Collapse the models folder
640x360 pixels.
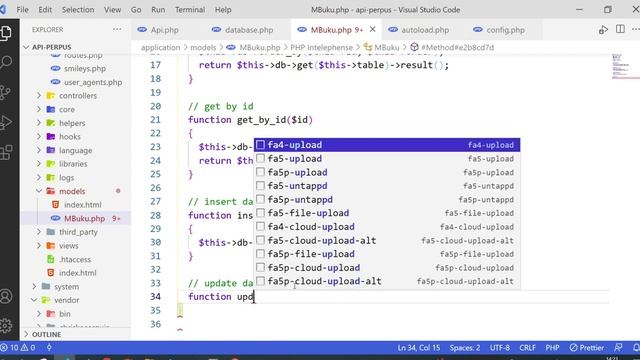coord(39,191)
